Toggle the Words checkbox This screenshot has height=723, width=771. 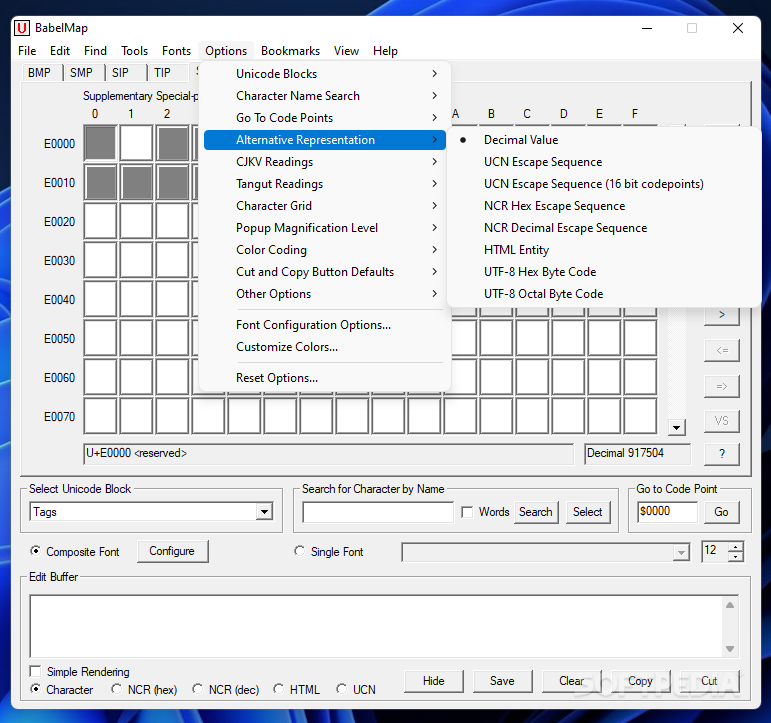point(467,512)
